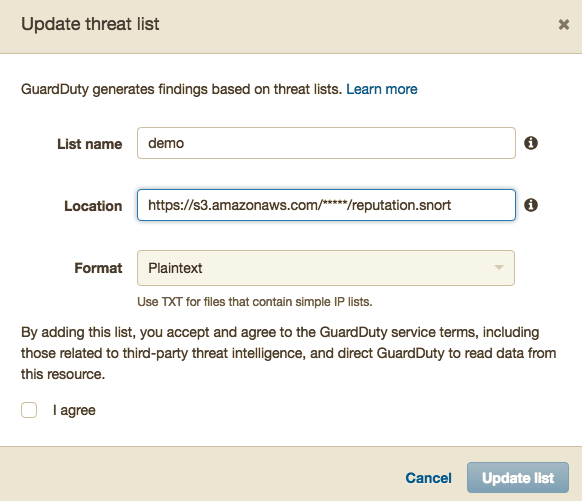
Task: Click the GuardDuty generates findings description
Action: point(182,89)
